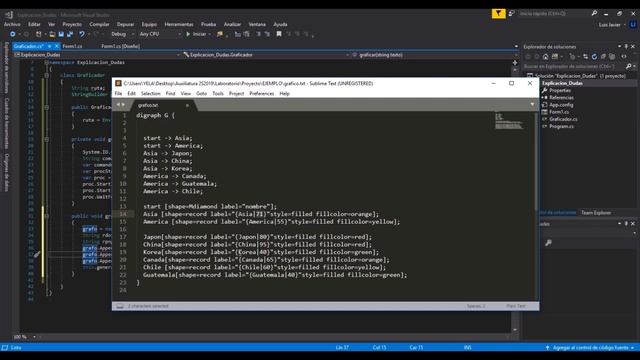The height and width of the screenshot is (360, 640).
Task: Select Properties node in Solution Explorer
Action: tap(560, 90)
